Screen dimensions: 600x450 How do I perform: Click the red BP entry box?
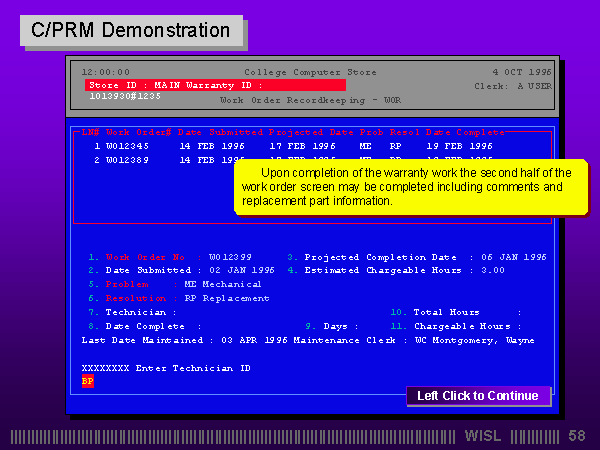tap(87, 381)
